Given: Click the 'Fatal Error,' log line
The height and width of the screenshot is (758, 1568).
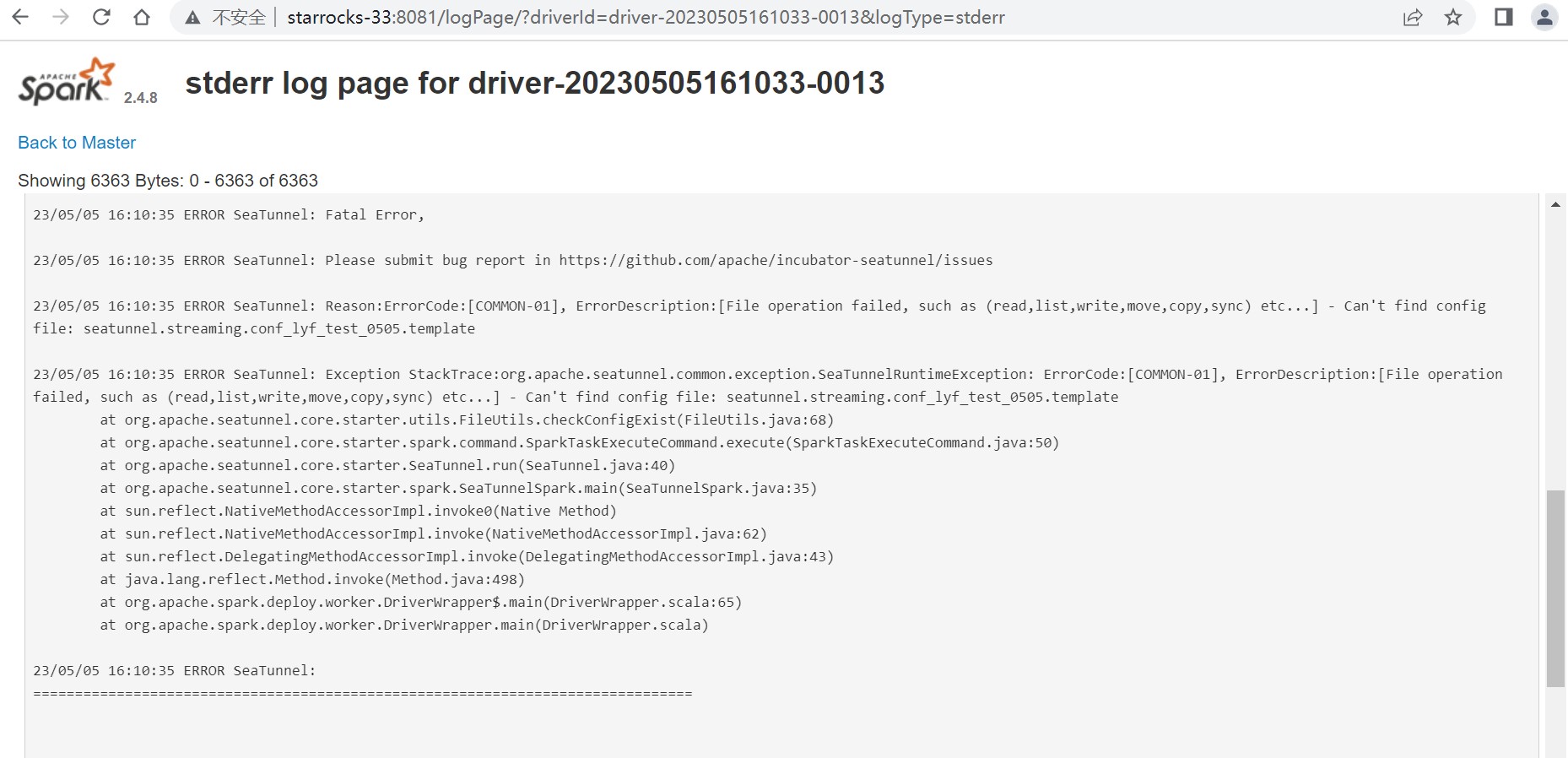Looking at the screenshot, I should pyautogui.click(x=229, y=215).
